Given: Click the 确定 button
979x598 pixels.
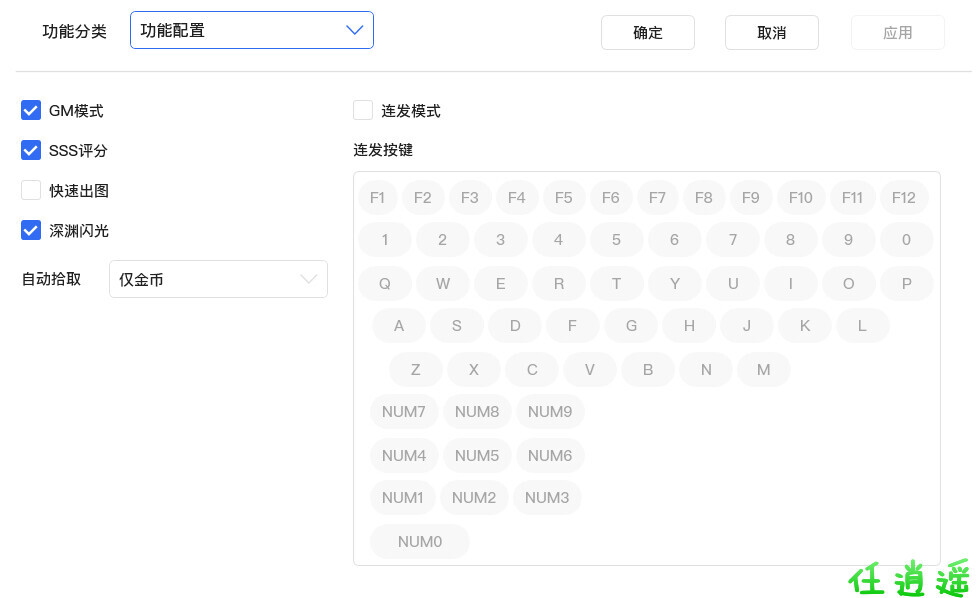Looking at the screenshot, I should pos(647,33).
